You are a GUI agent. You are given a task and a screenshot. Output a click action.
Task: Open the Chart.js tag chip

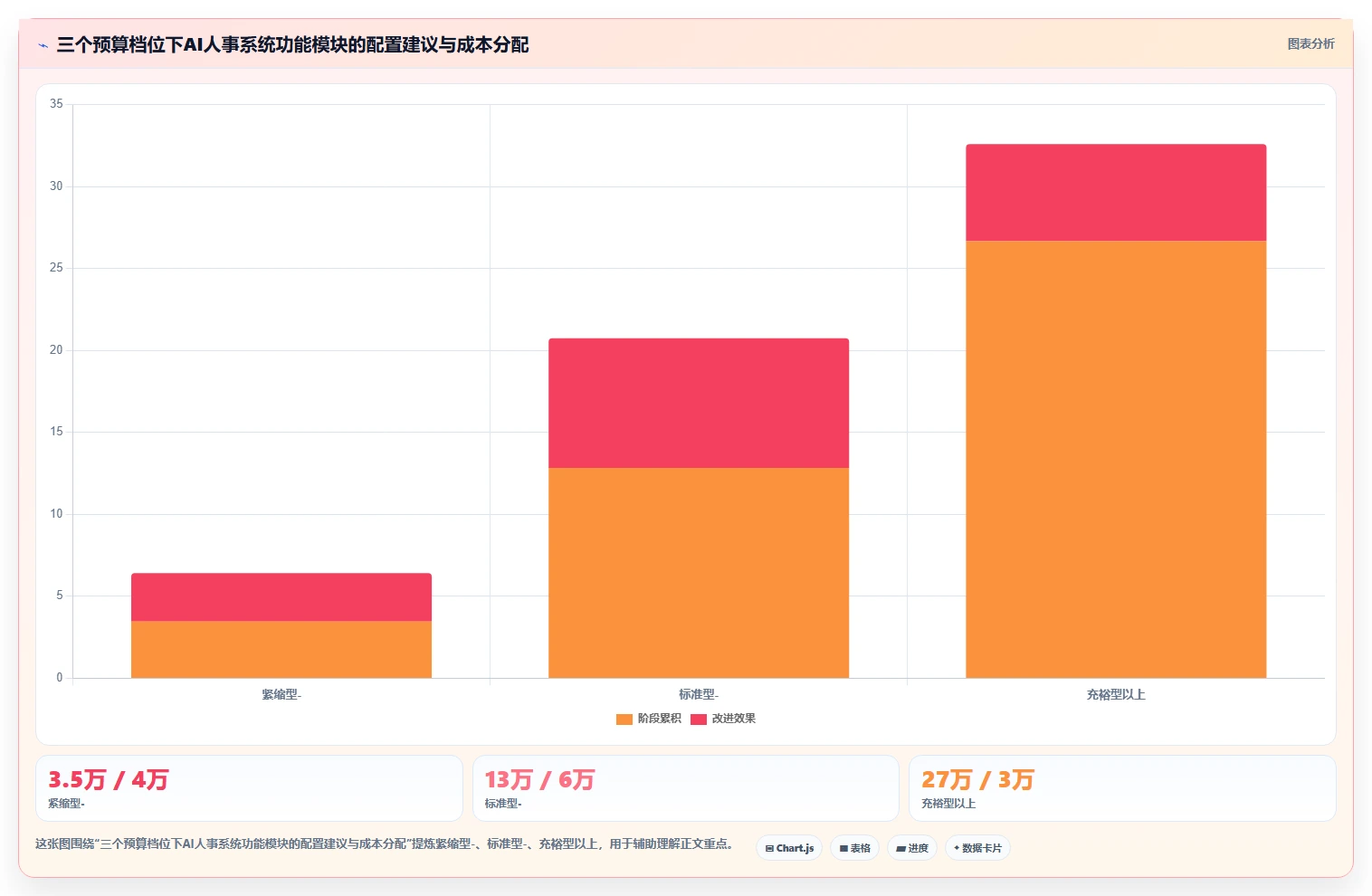coord(789,848)
